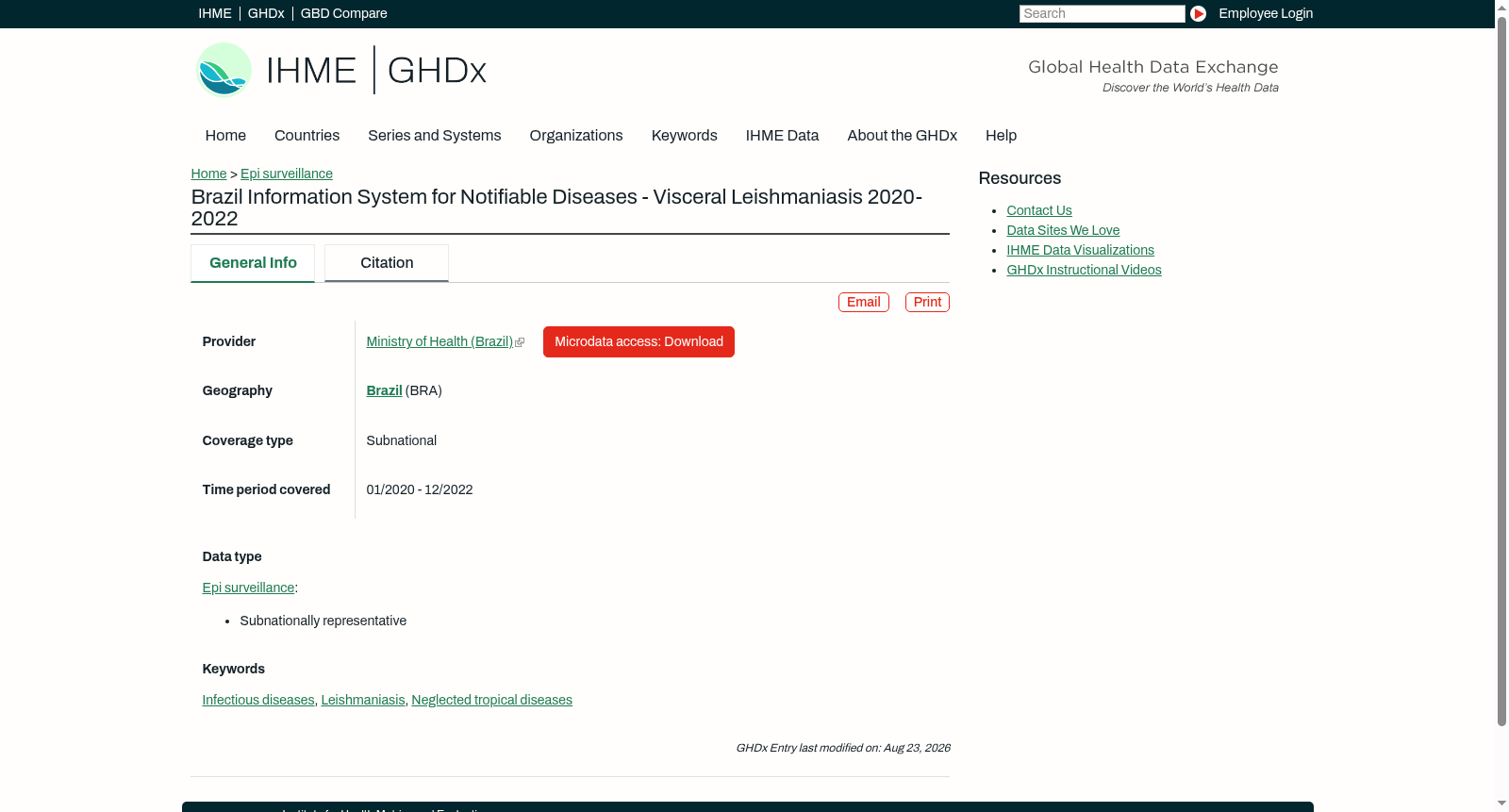Click the scrollbar down arrow
This screenshot has width=1509, height=812.
[x=1501, y=804]
